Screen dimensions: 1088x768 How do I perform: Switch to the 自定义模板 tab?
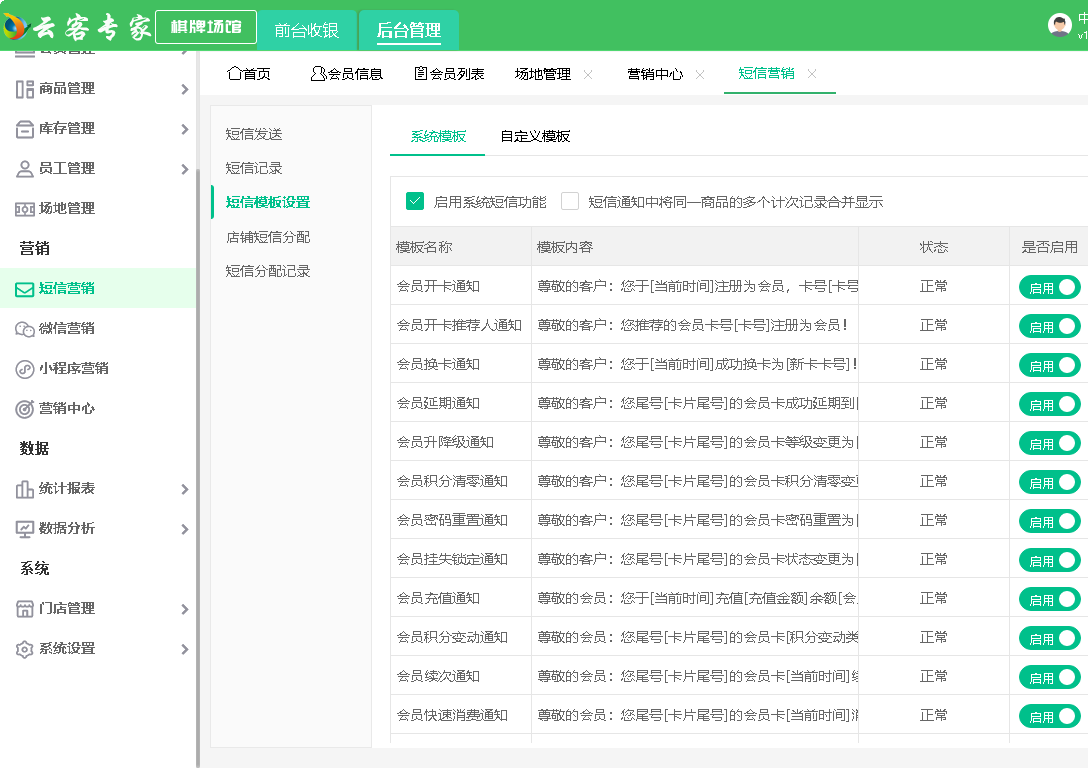pos(535,136)
